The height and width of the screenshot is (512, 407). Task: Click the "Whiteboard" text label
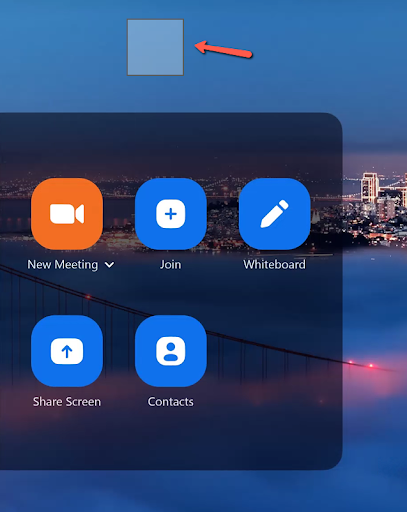coord(274,265)
